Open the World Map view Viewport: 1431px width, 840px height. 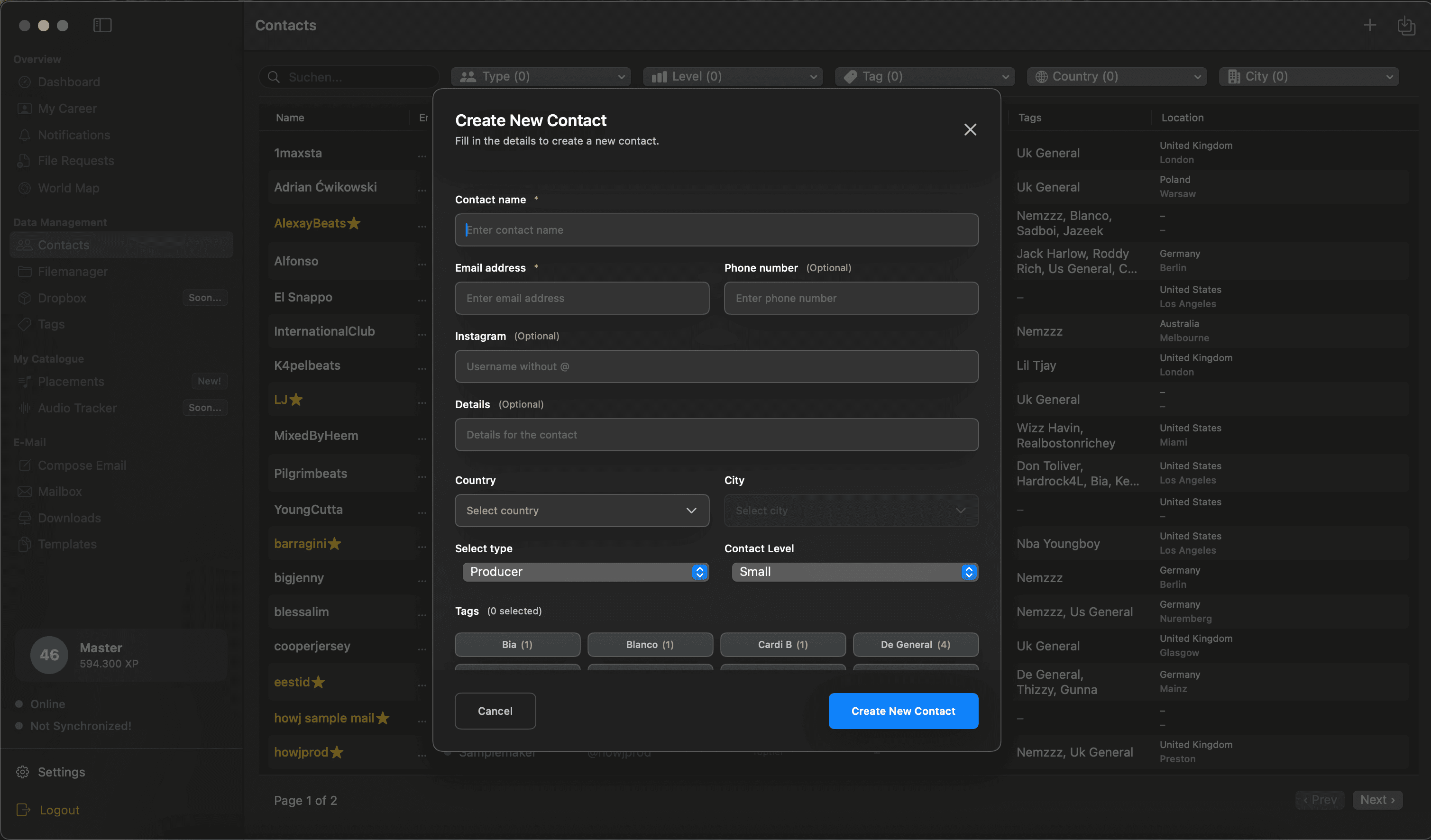tap(68, 188)
